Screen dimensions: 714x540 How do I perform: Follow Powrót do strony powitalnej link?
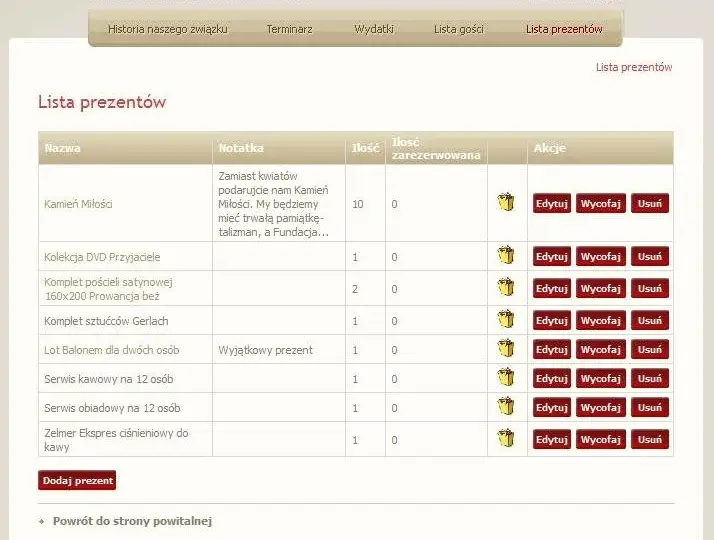click(132, 521)
